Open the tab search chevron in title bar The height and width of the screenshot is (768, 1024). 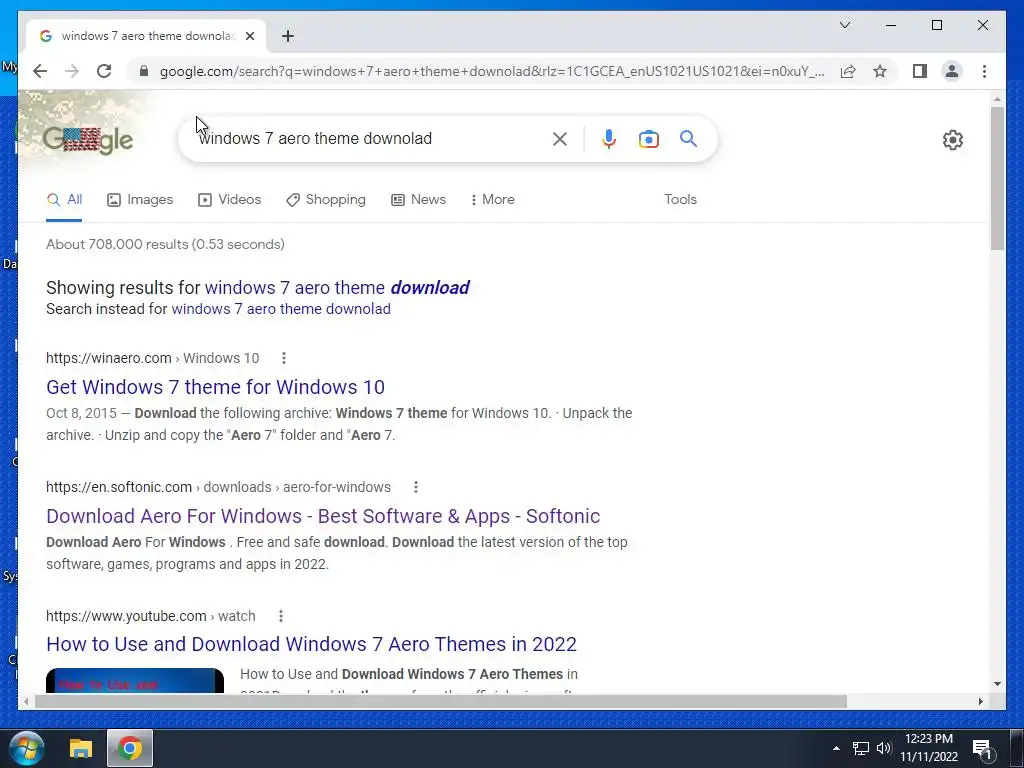(845, 25)
